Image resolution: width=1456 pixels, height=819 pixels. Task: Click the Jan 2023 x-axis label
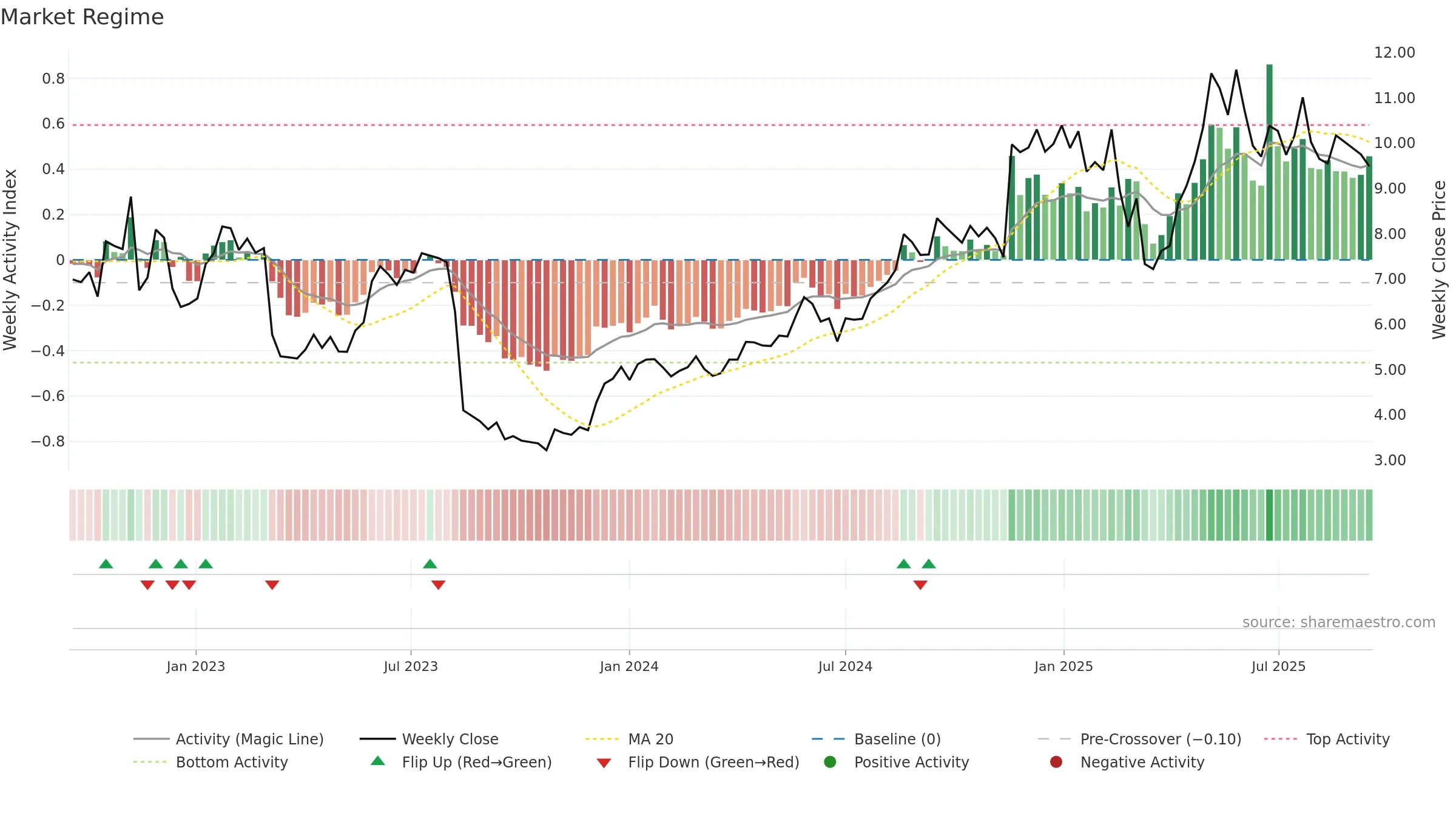pyautogui.click(x=196, y=666)
